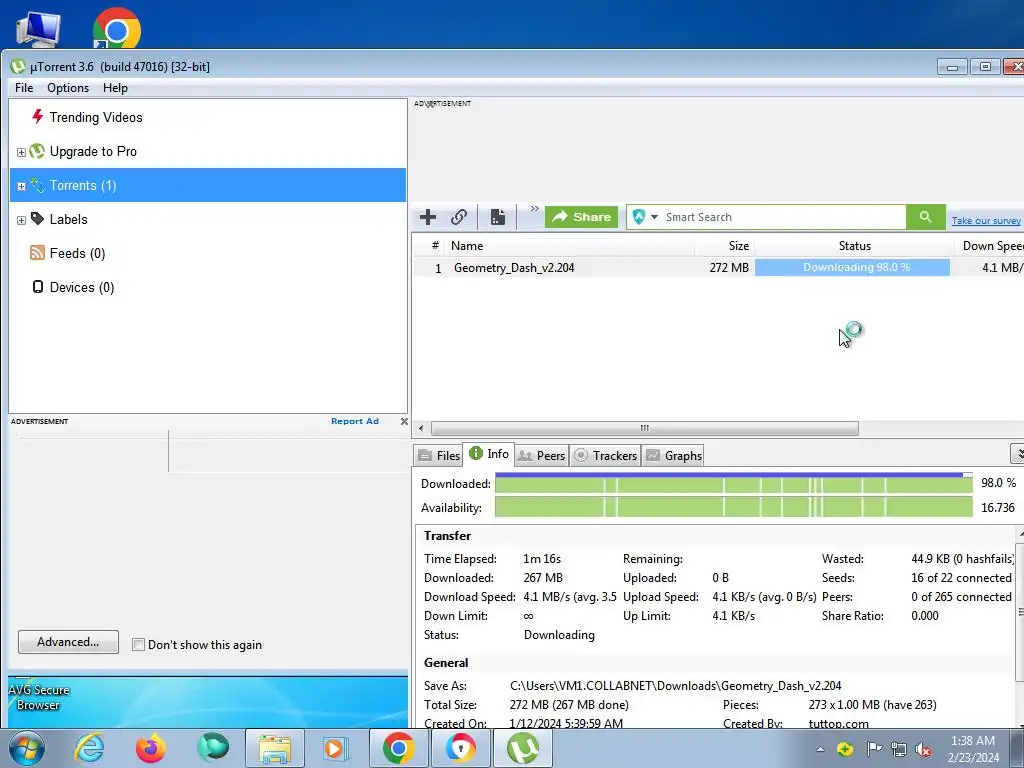Click the green Share button
1024x768 pixels.
(x=581, y=217)
